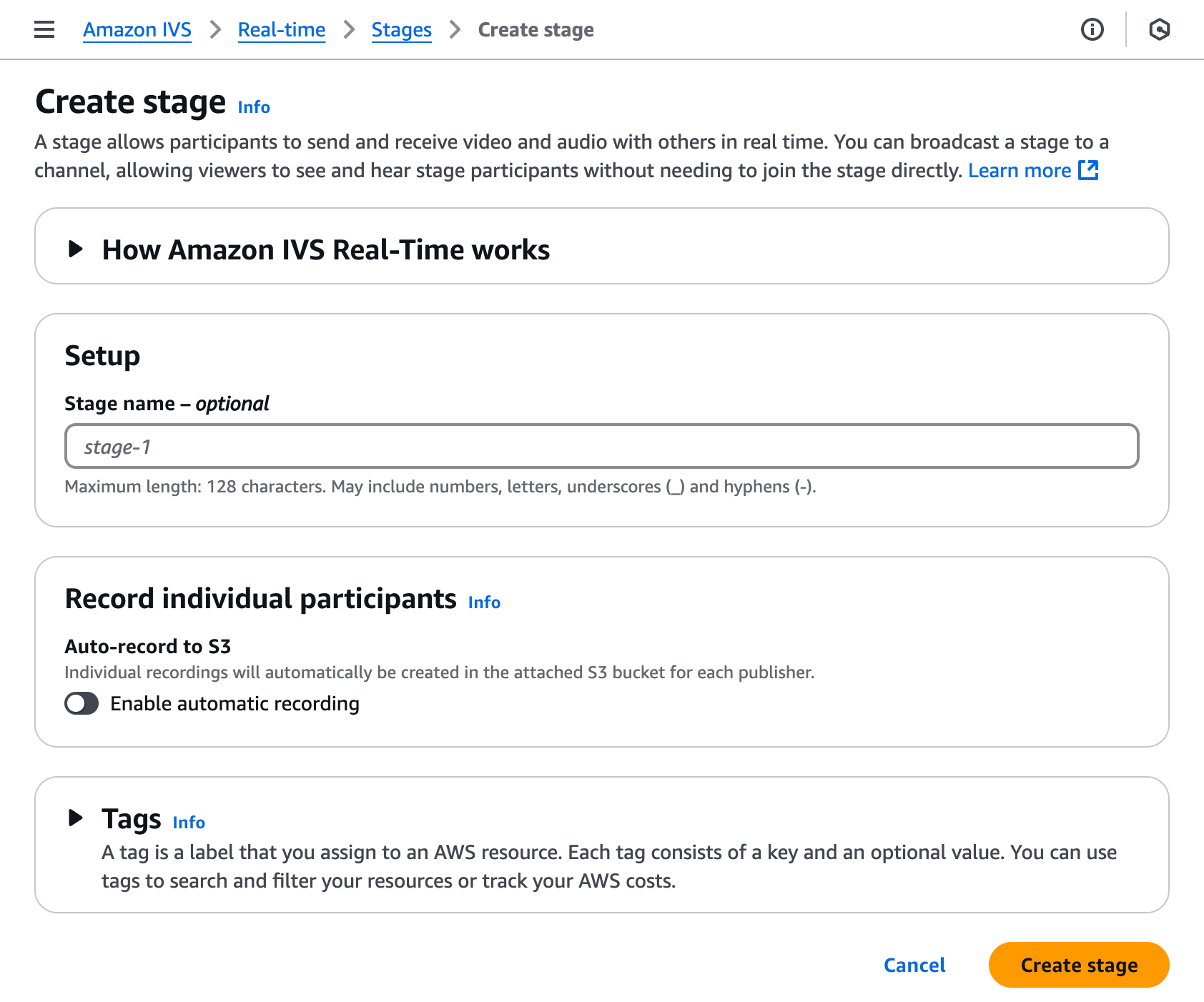Focus the Stage name input field
Image resolution: width=1204 pixels, height=1002 pixels.
coord(601,447)
